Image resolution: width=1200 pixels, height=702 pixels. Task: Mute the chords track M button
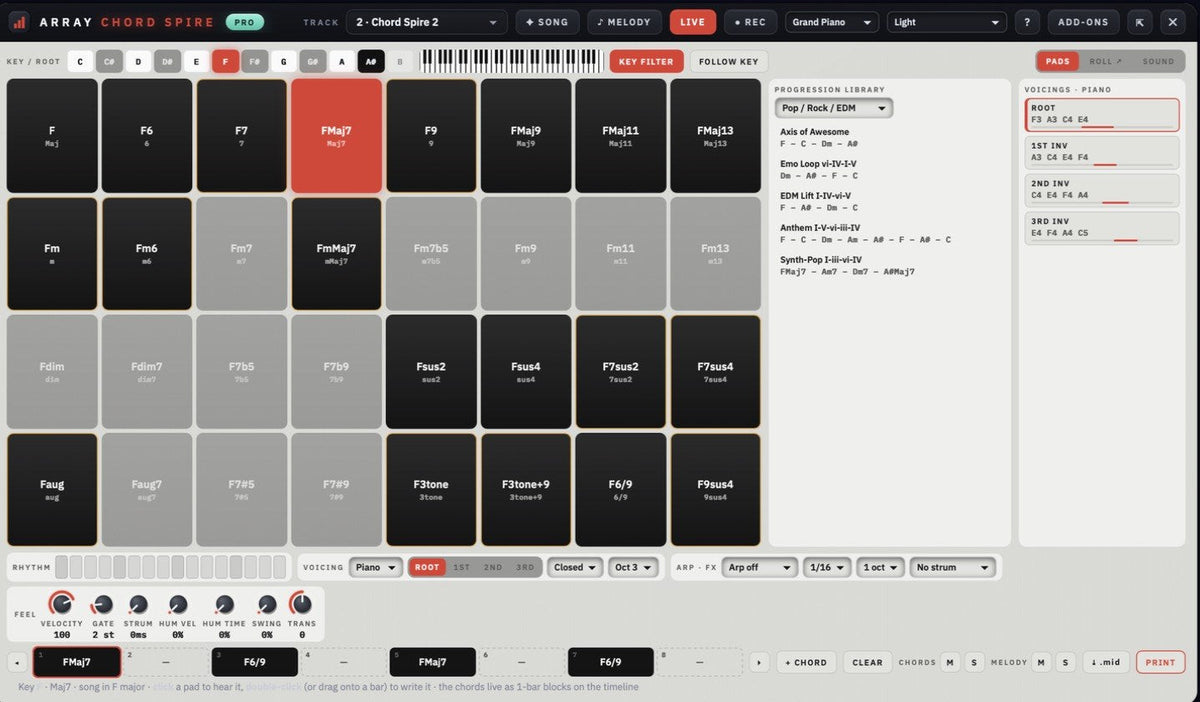tap(950, 662)
